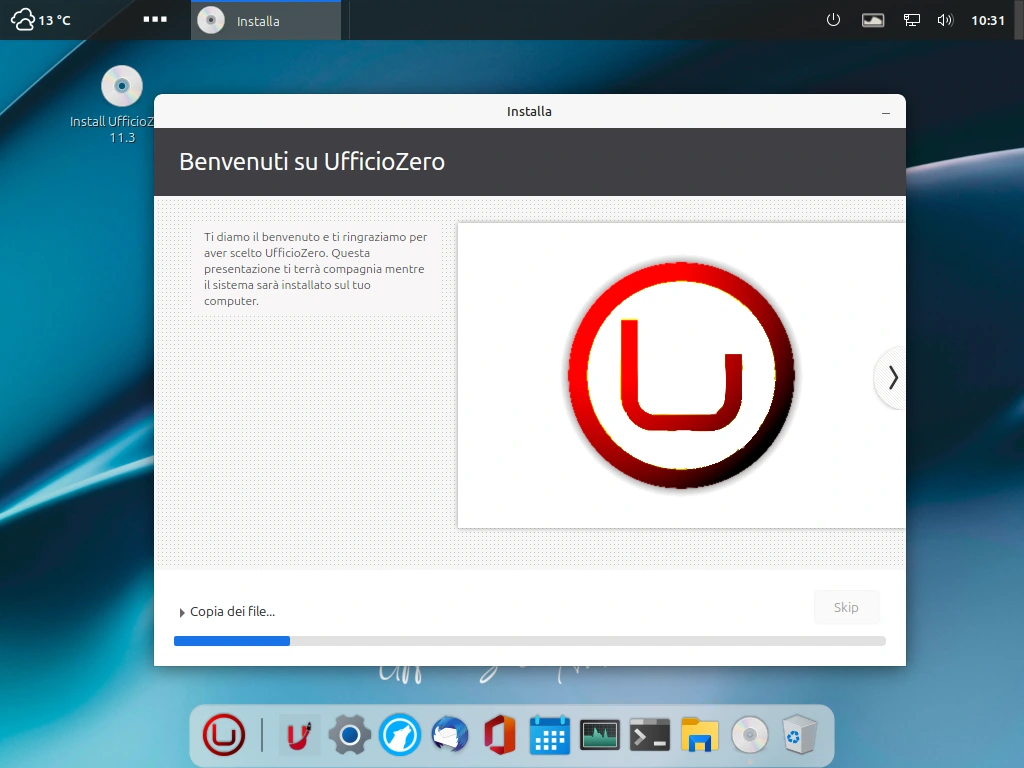Screen dimensions: 1024x768
Task: Select the Installa window tab in the top bar
Action: [x=265, y=19]
